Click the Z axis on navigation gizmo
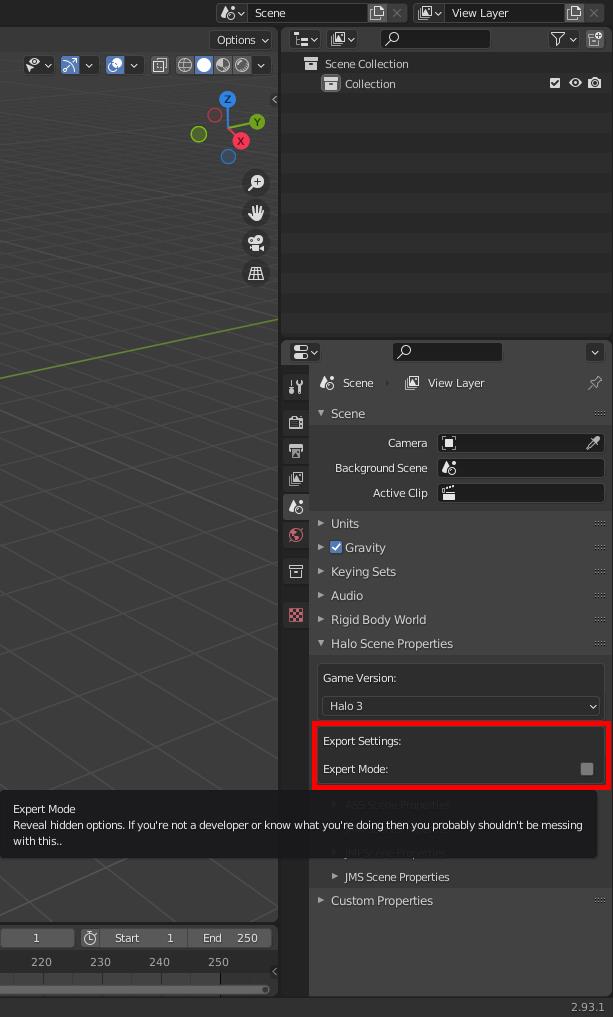The height and width of the screenshot is (1017, 613). coord(227,99)
